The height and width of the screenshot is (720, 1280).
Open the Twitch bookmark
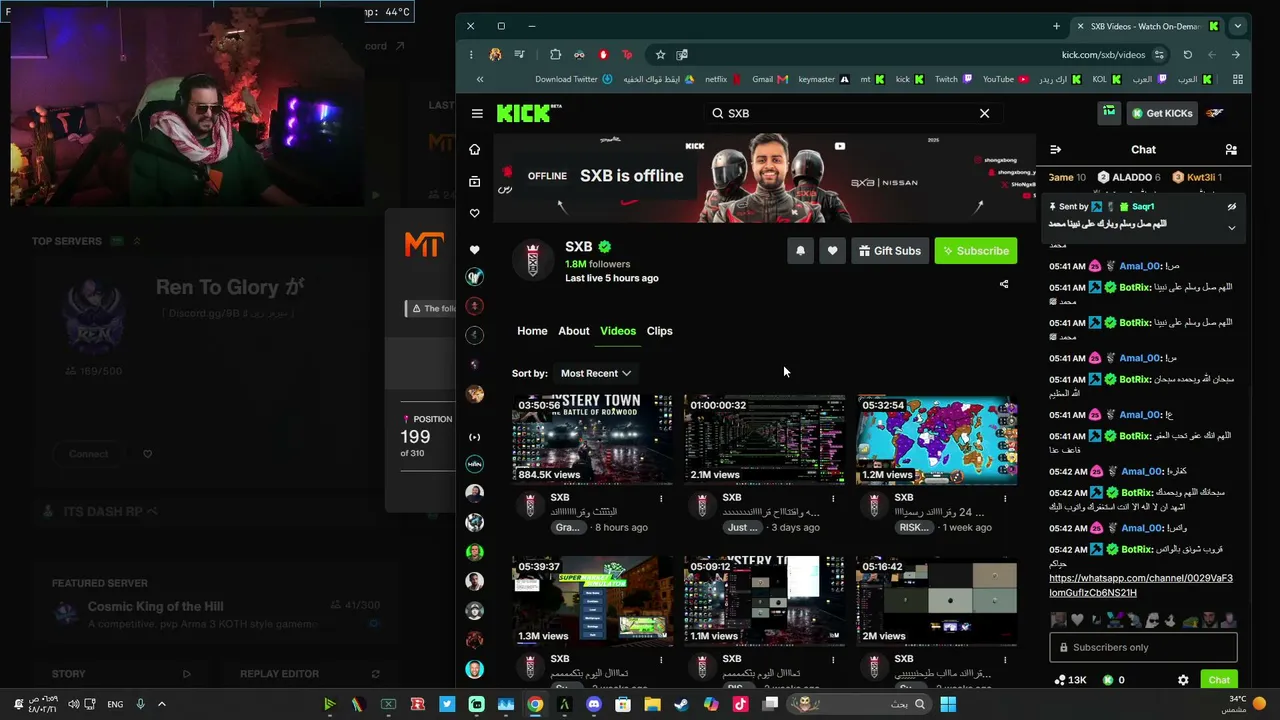pyautogui.click(x=954, y=79)
